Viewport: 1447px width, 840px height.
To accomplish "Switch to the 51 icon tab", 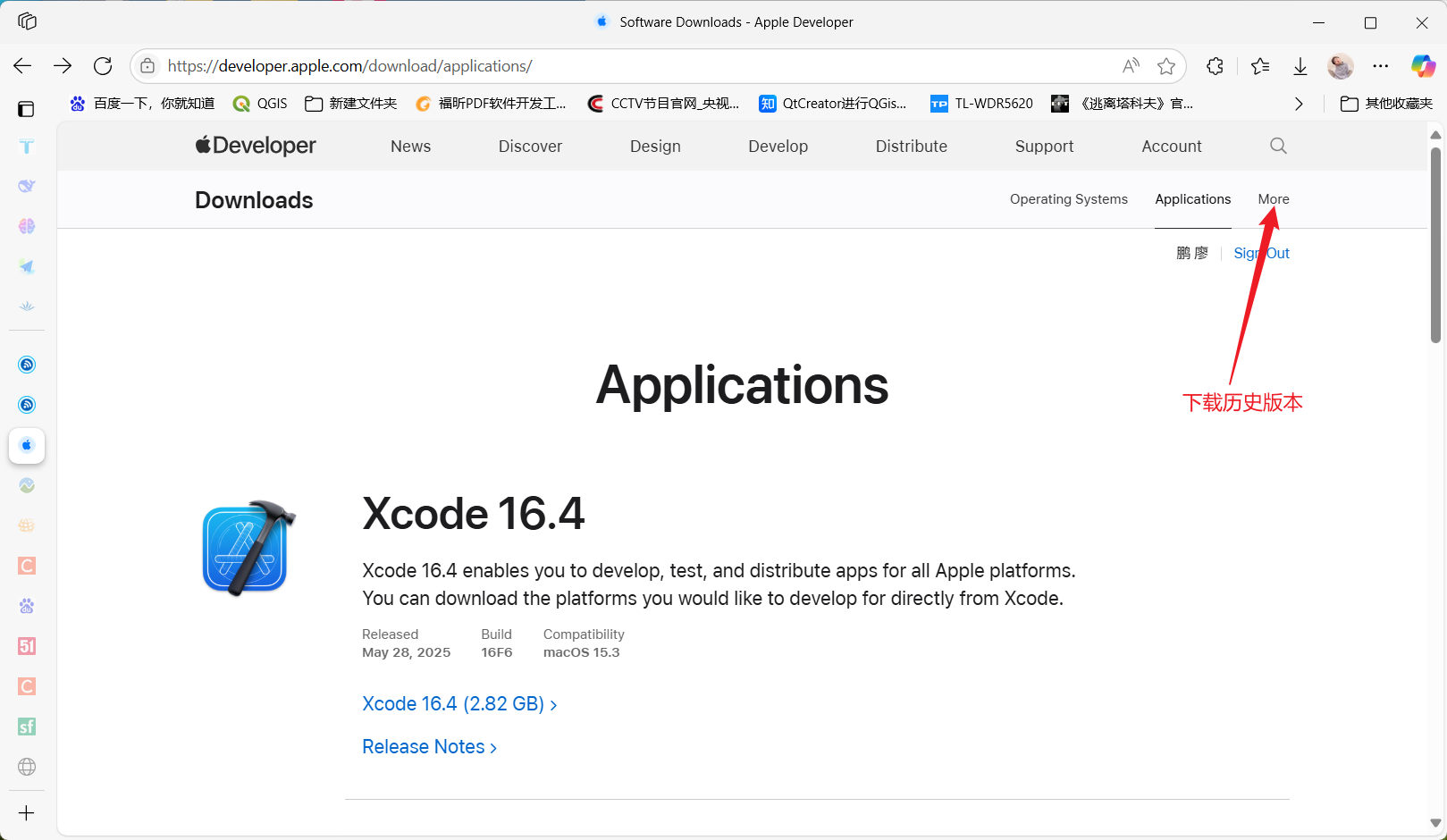I will (x=27, y=646).
